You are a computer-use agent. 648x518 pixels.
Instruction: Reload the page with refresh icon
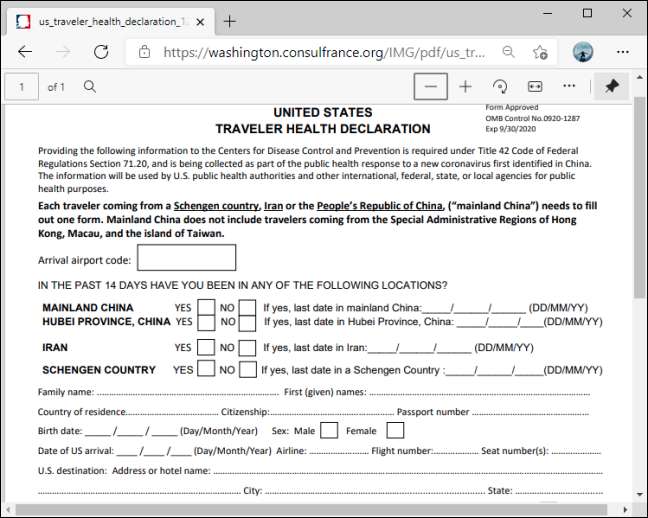click(101, 52)
